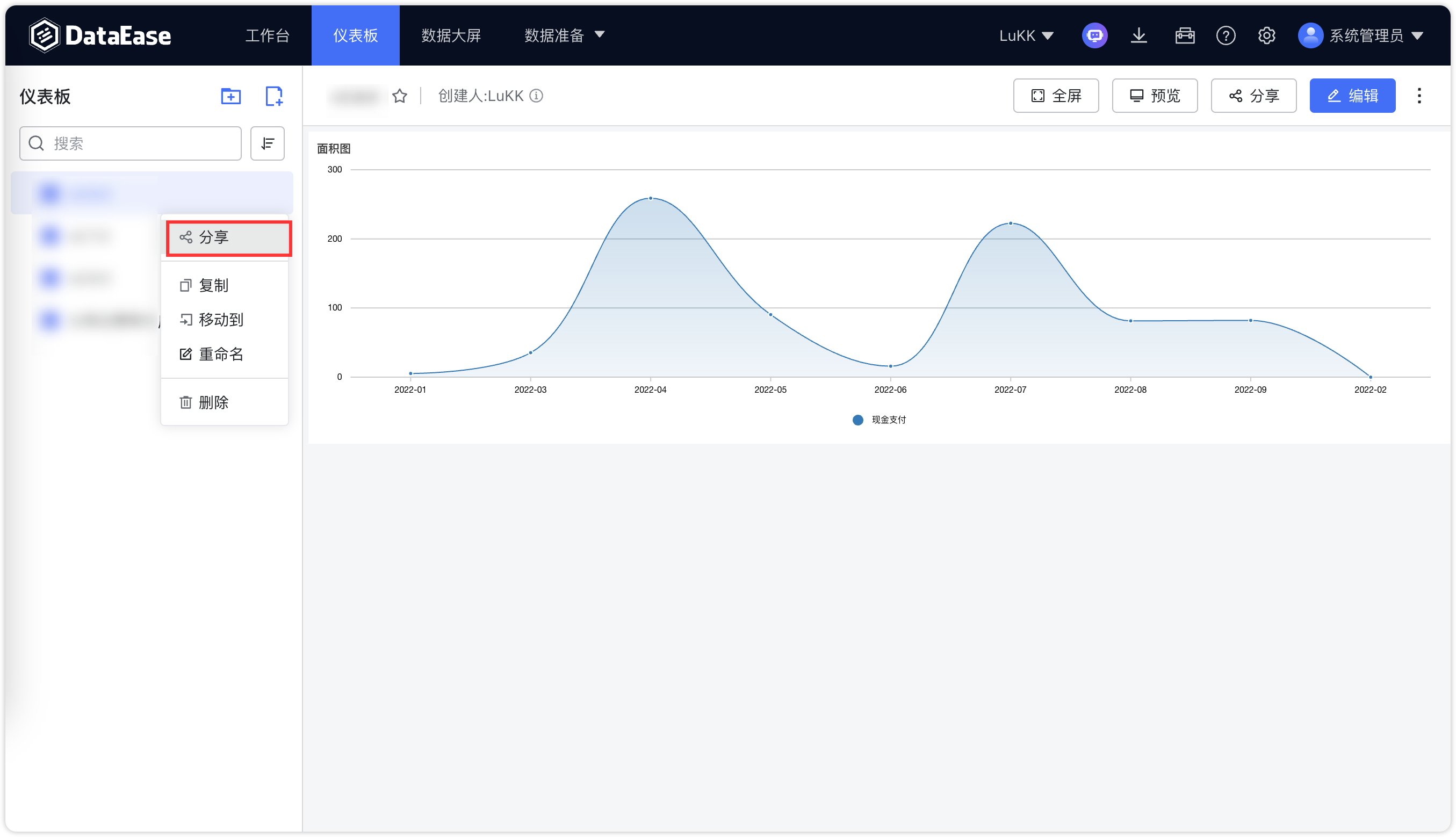1456x837 pixels.
Task: Choose 重命名 from the context menu
Action: point(225,354)
